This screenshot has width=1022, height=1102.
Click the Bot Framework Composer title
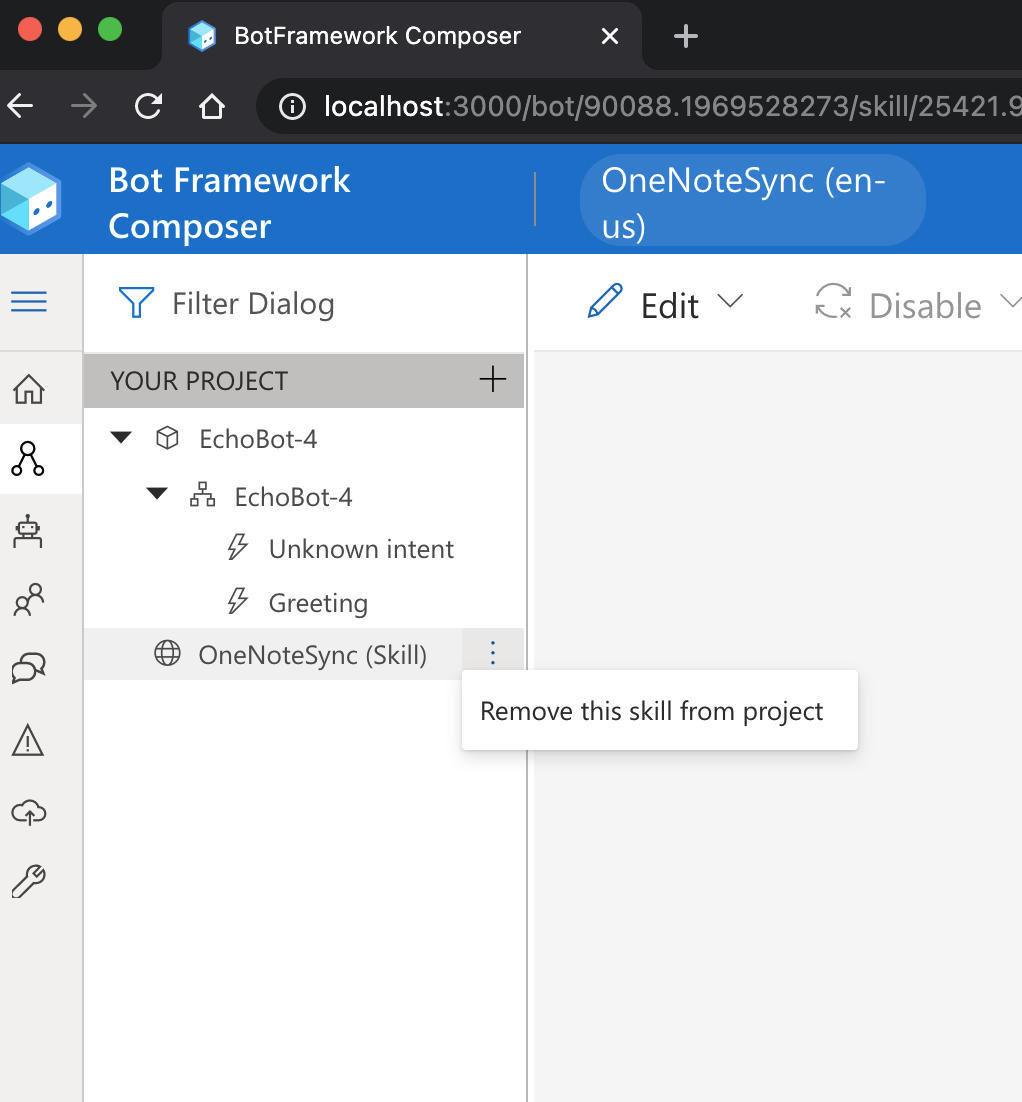coord(229,203)
